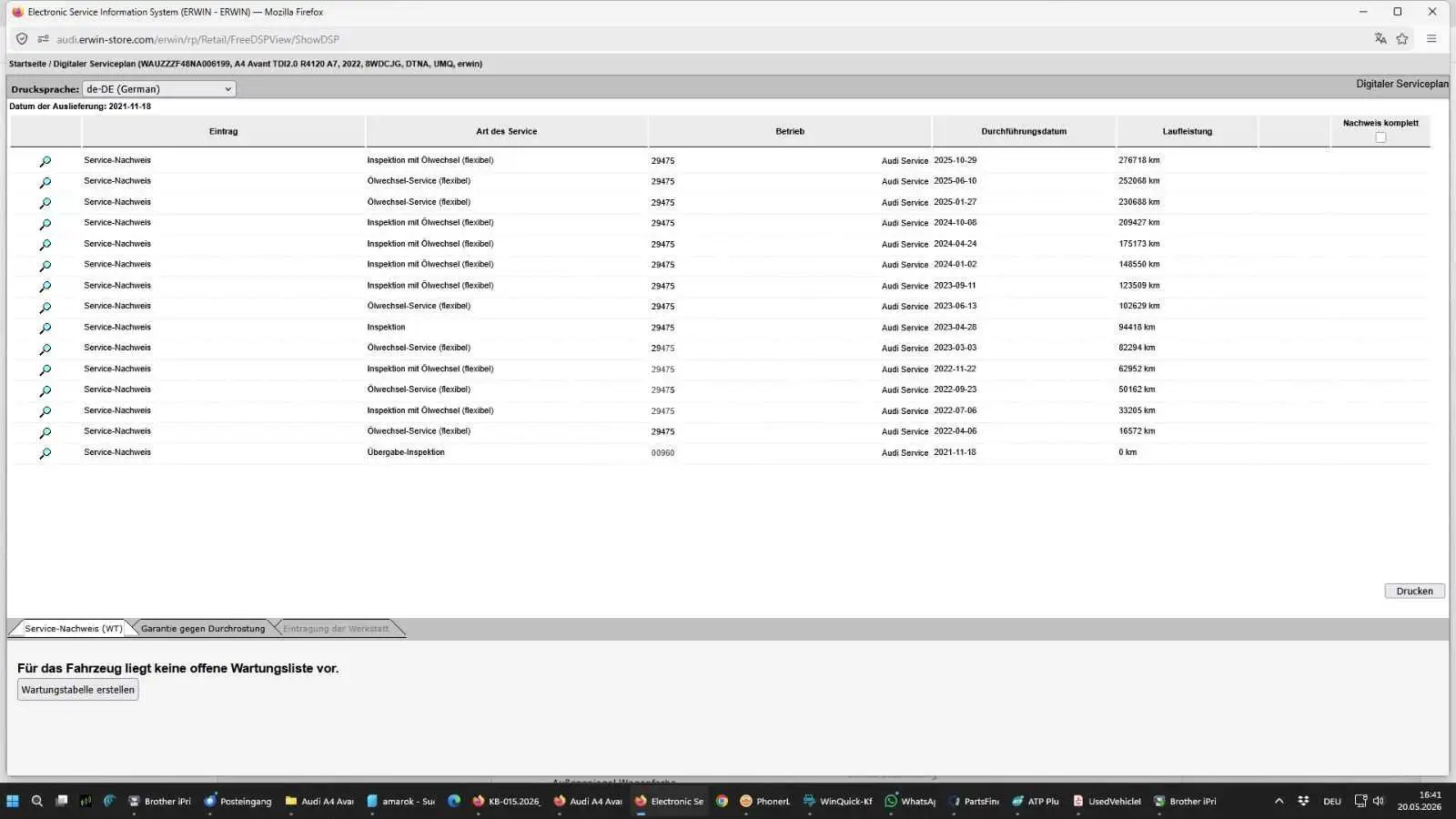
Task: Open Google Chrome from taskbar
Action: (722, 801)
